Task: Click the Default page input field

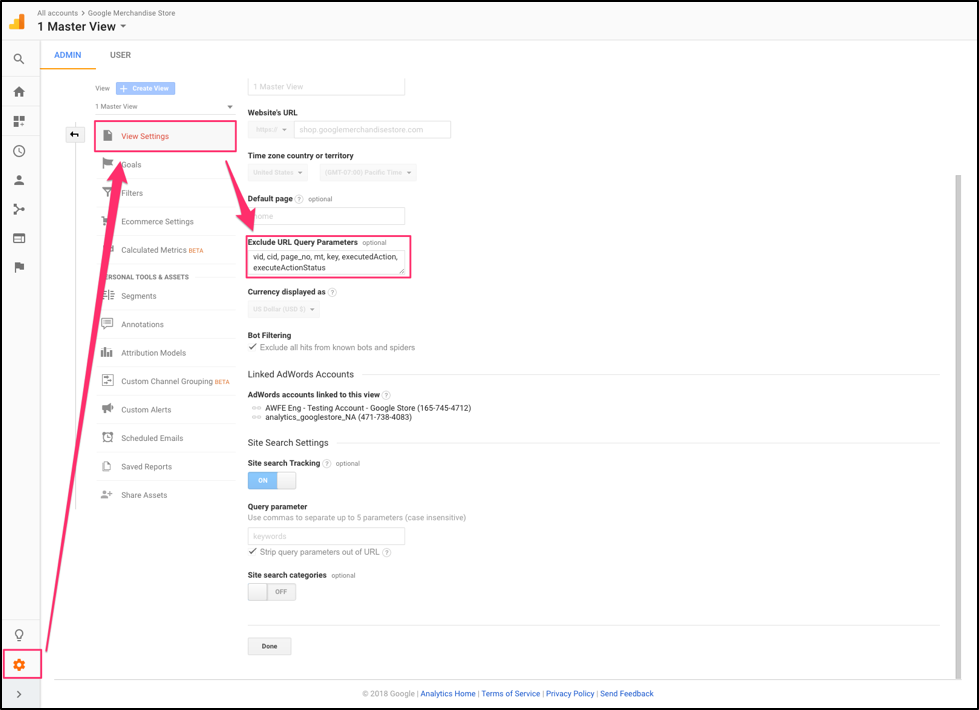Action: coord(326,216)
